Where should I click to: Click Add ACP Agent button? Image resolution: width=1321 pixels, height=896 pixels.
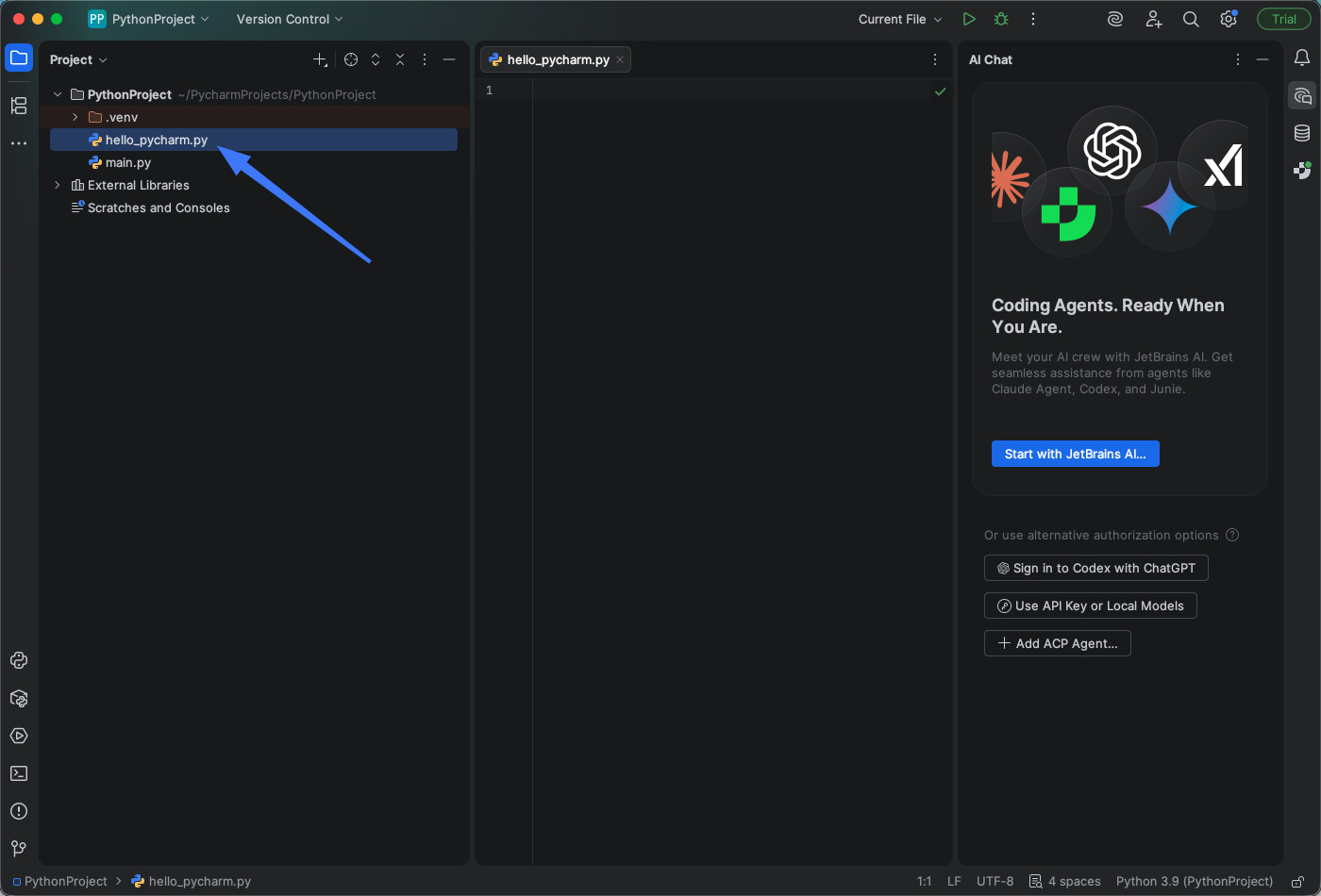pos(1057,643)
